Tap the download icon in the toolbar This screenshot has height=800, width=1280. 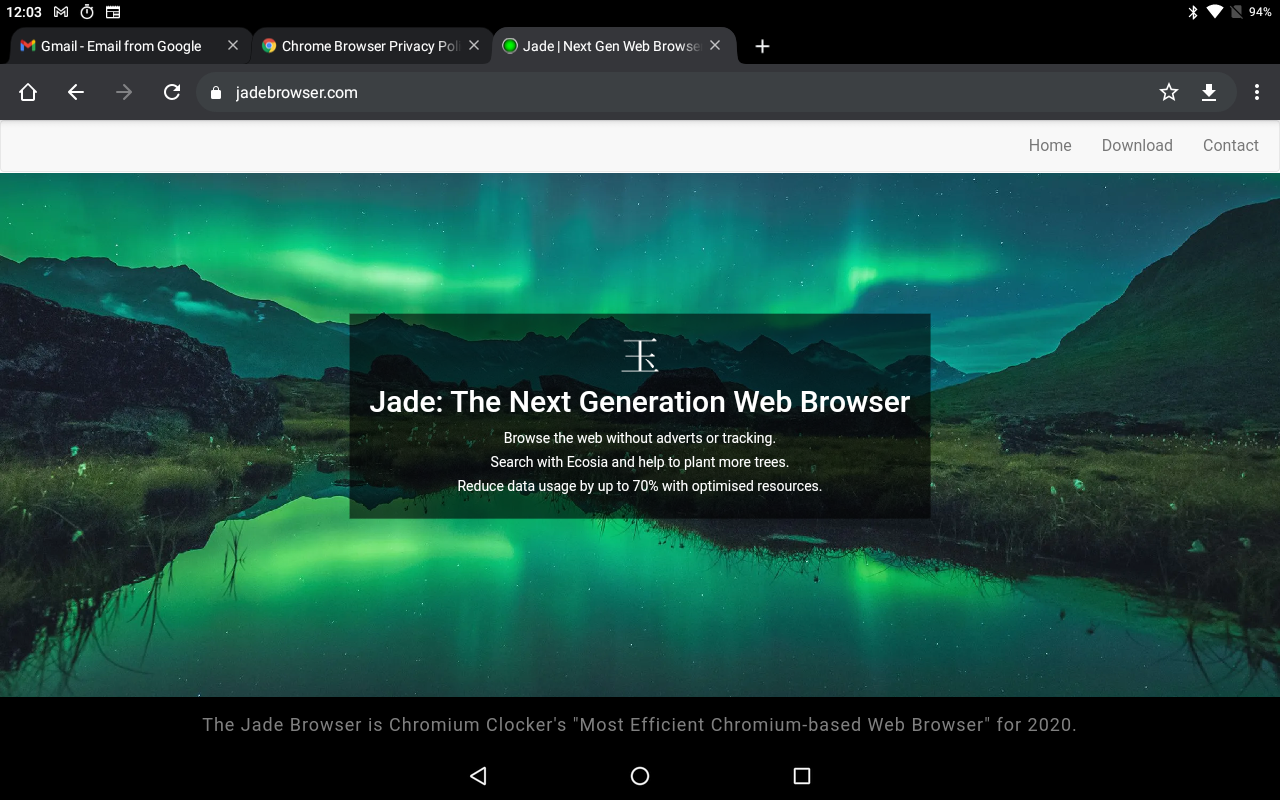click(1209, 92)
